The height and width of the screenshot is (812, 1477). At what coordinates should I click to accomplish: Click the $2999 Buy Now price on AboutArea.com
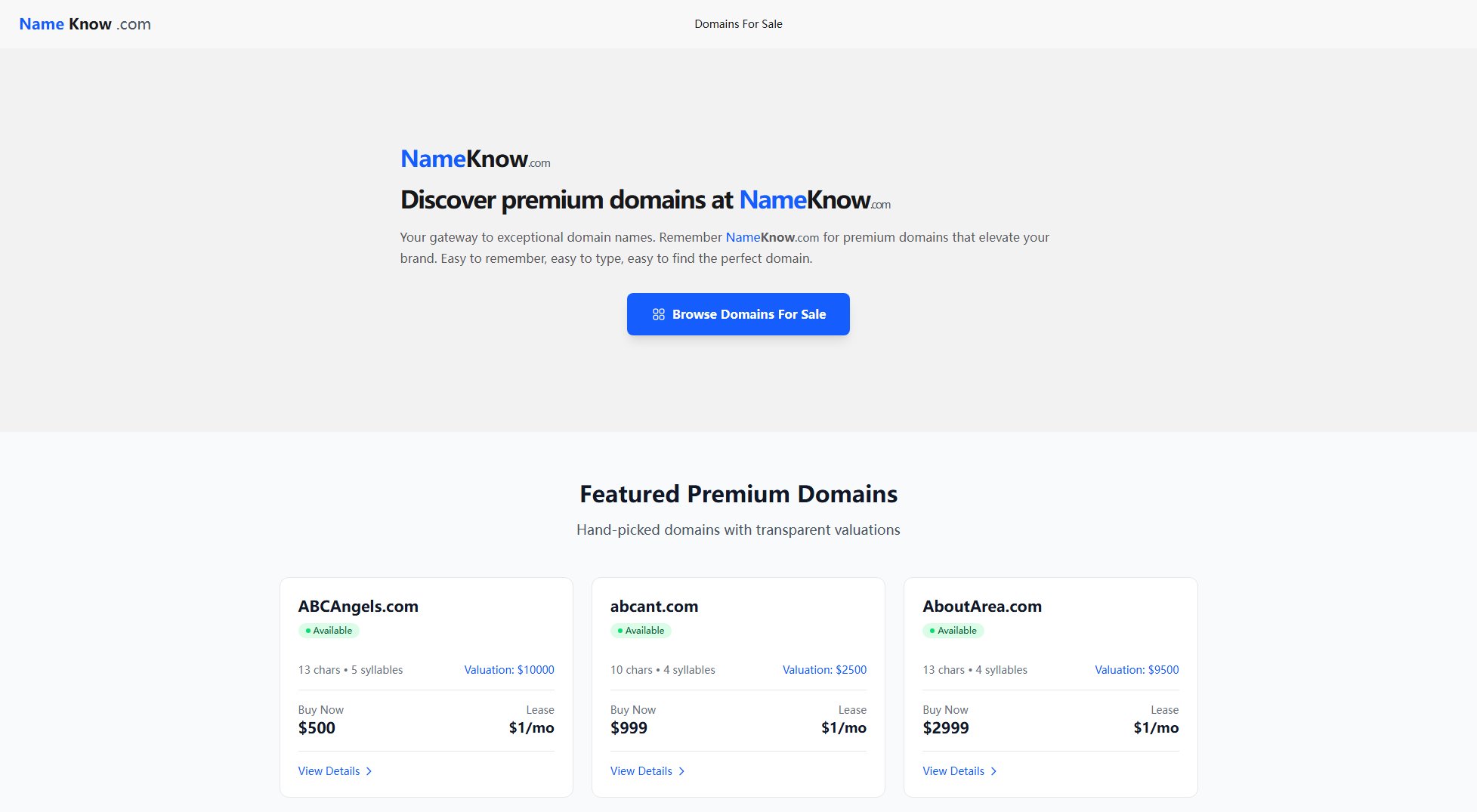click(946, 727)
